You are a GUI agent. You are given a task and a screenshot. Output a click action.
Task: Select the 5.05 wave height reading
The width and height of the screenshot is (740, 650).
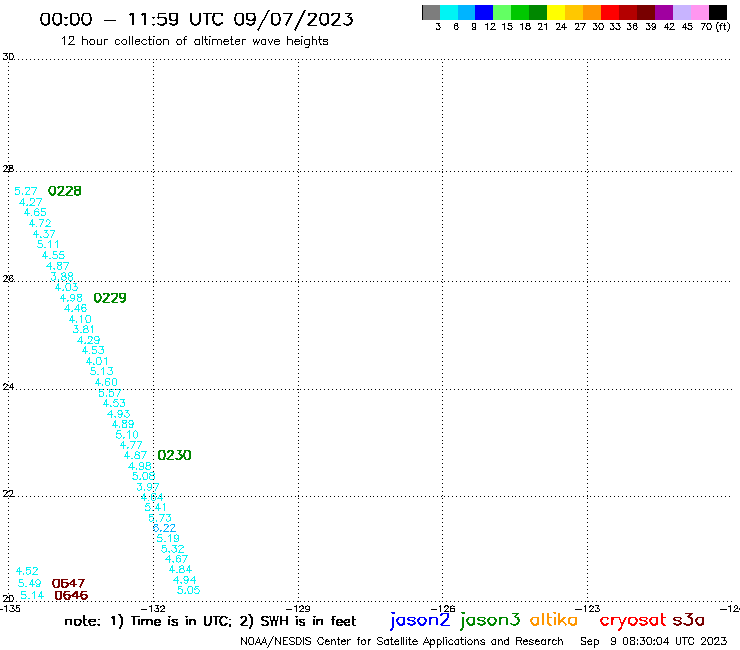click(x=189, y=591)
